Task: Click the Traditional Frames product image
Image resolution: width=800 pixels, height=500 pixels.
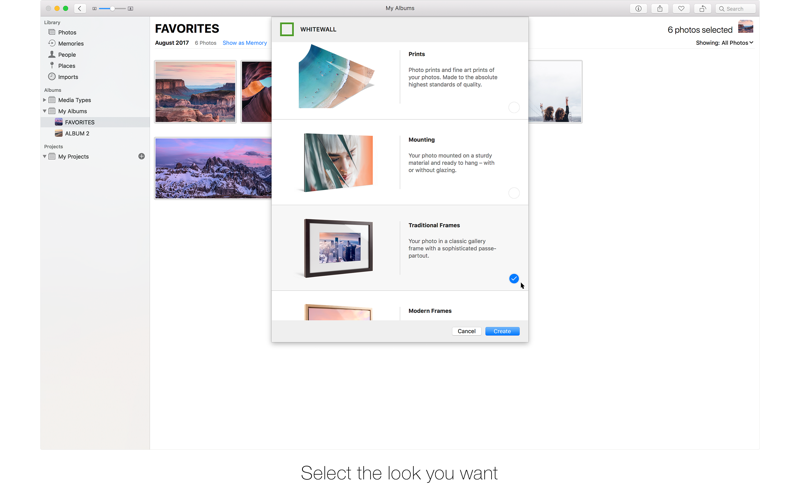Action: [x=338, y=248]
